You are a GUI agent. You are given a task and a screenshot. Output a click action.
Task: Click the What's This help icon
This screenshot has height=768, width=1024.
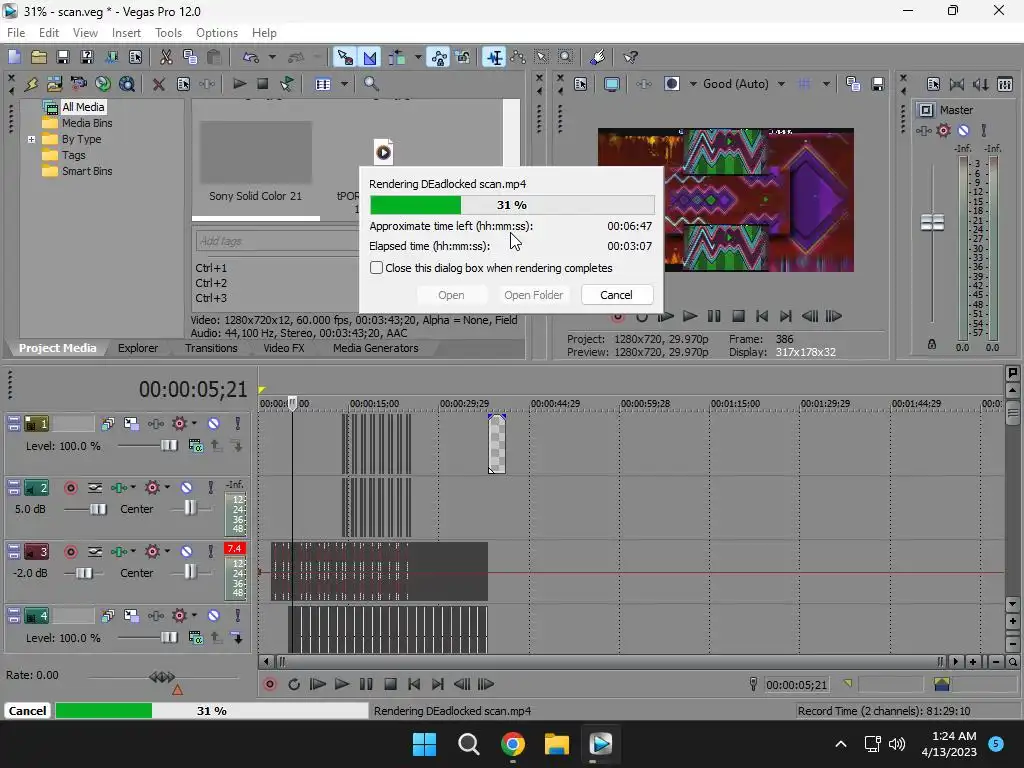pyautogui.click(x=630, y=57)
